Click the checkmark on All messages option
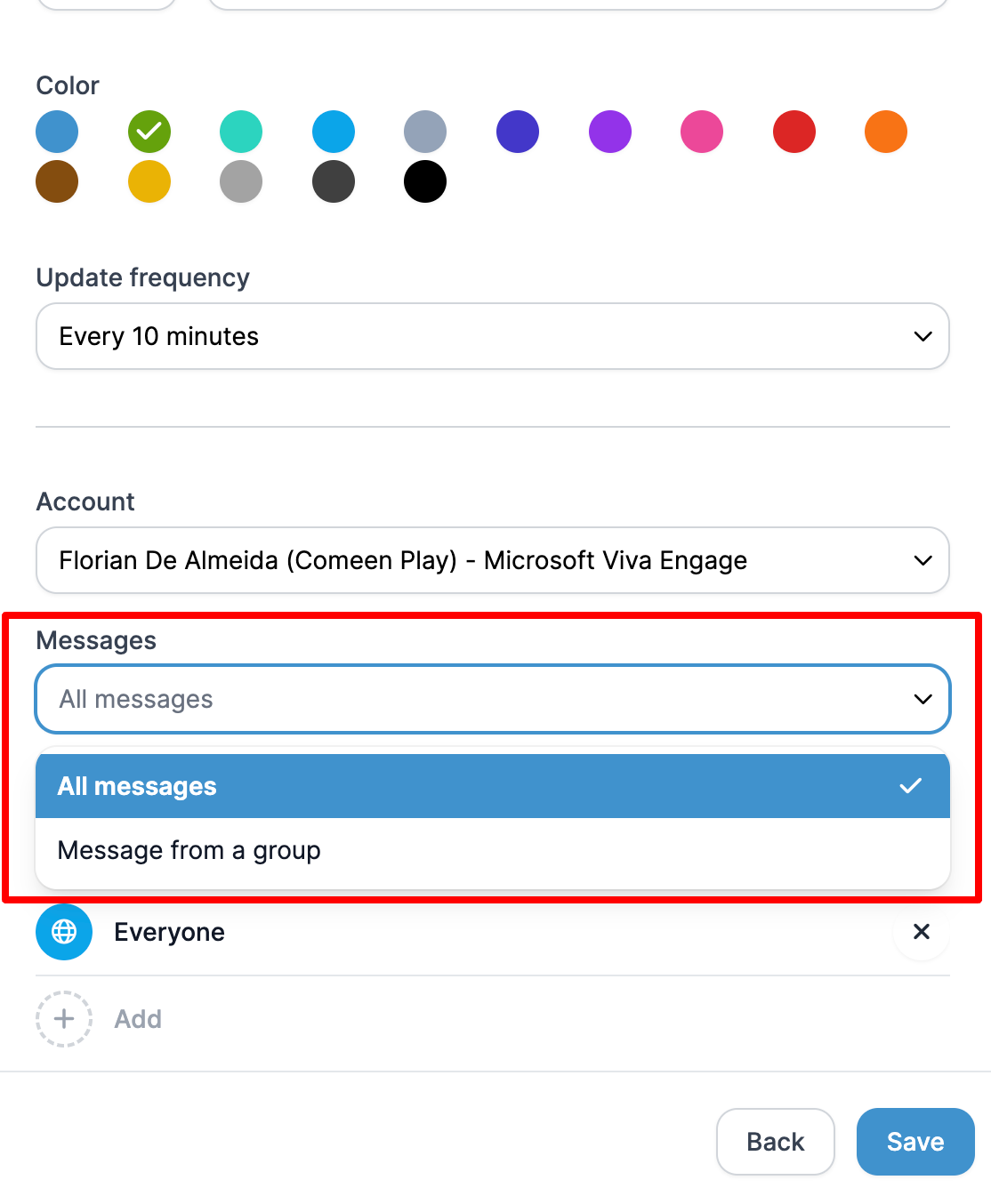This screenshot has height=1204, width=991. (910, 786)
